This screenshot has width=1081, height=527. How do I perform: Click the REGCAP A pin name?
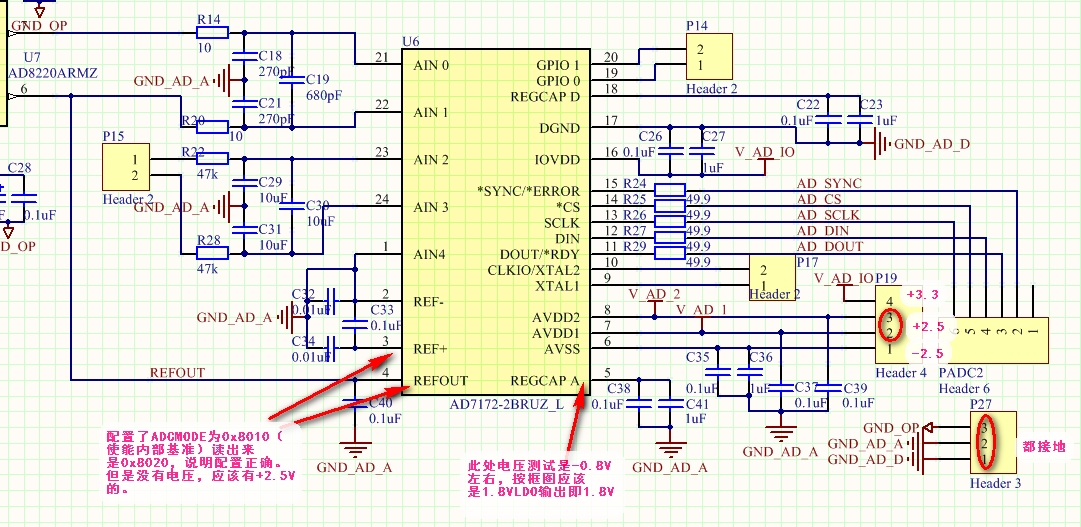pos(545,381)
